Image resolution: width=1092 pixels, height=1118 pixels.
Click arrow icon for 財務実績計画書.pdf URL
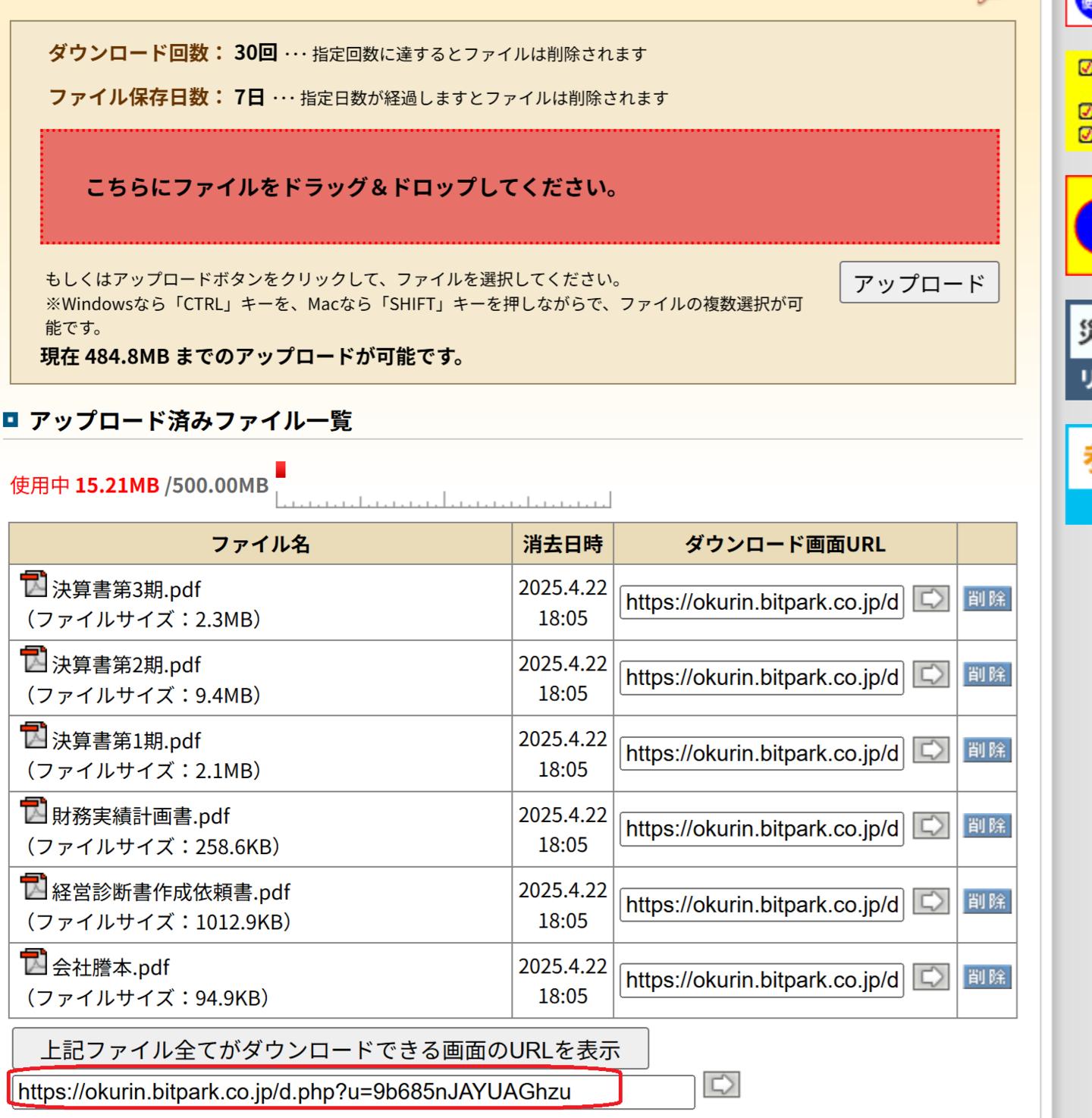pyautogui.click(x=930, y=825)
